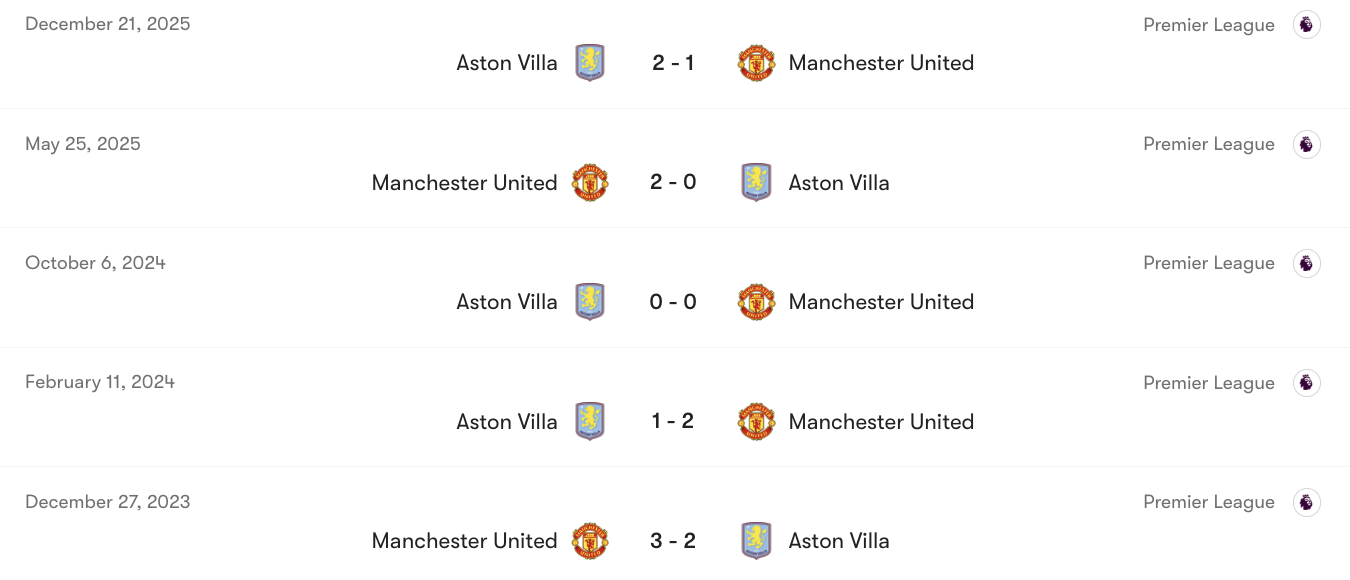The image size is (1350, 580).
Task: Click the Premier League logo on the February 11 row
Action: (1307, 383)
